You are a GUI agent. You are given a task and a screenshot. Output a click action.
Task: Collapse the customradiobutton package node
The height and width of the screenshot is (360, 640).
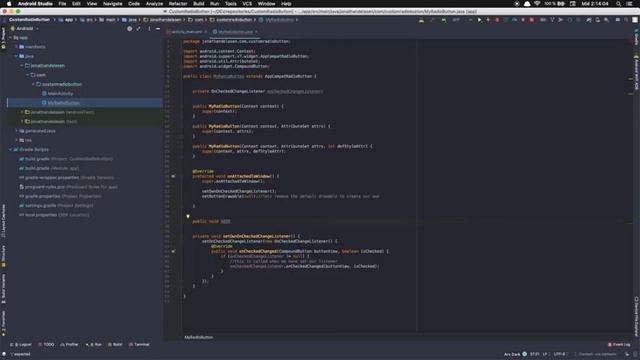coord(33,84)
